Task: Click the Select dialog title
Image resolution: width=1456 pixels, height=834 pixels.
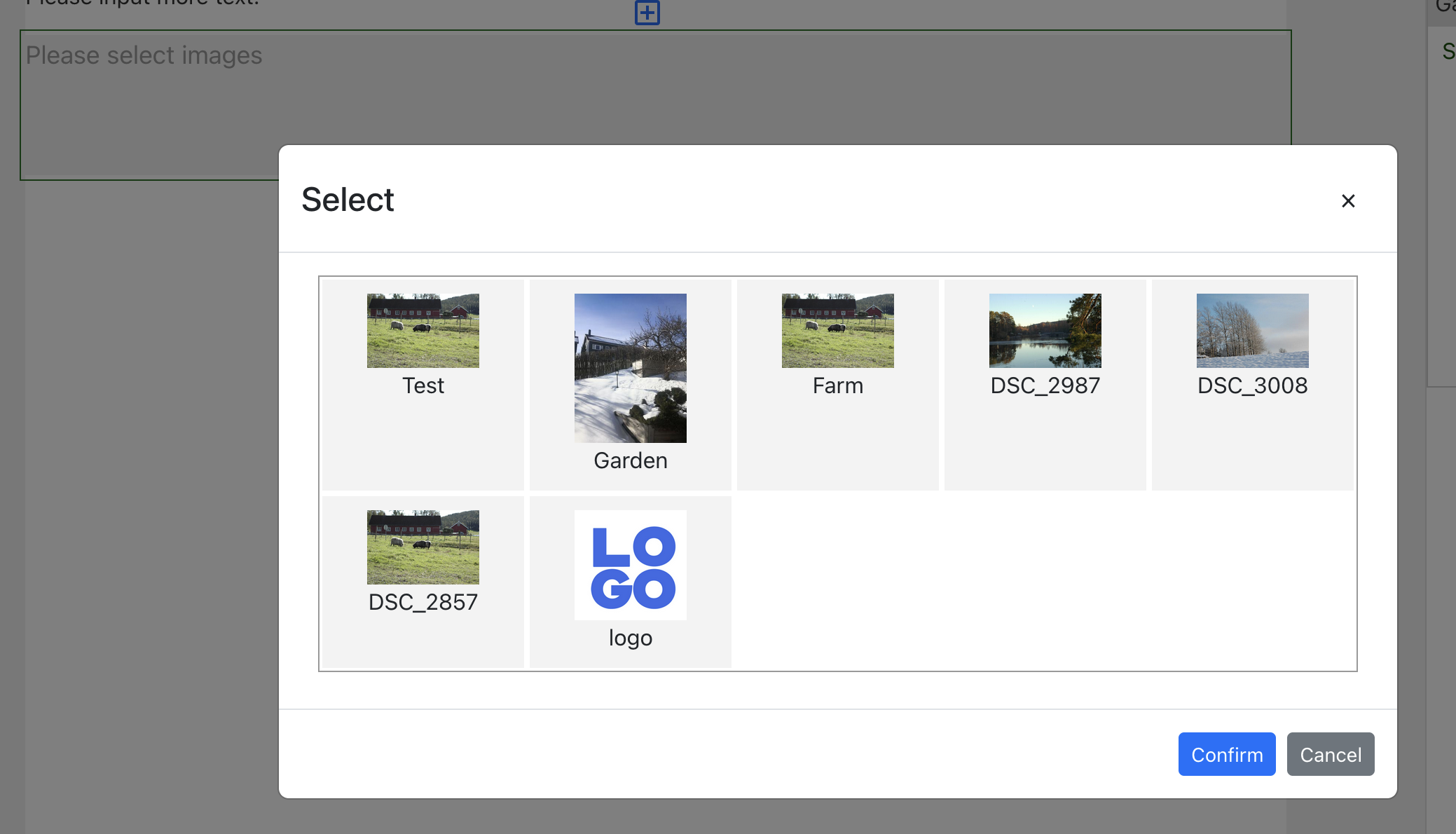Action: pos(348,200)
